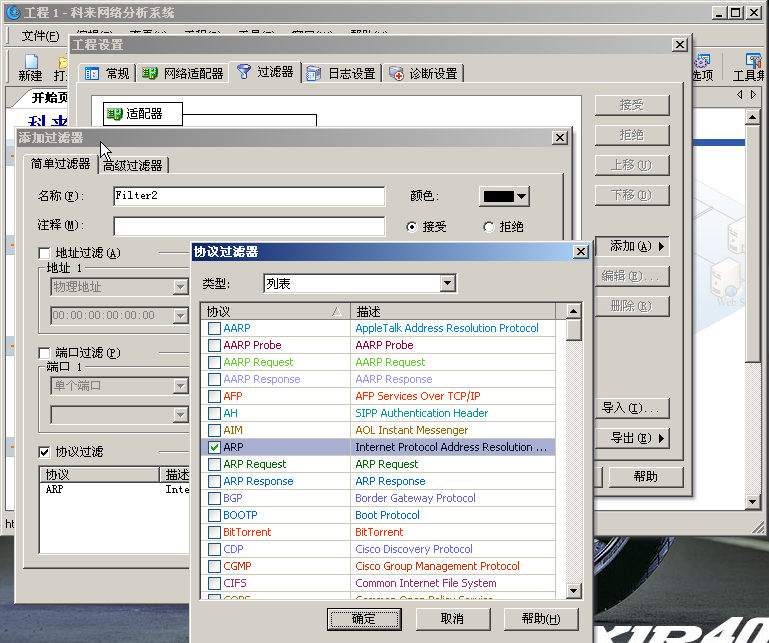The height and width of the screenshot is (643, 769).
Task: Click the 常规 tab icon
Action: (92, 73)
